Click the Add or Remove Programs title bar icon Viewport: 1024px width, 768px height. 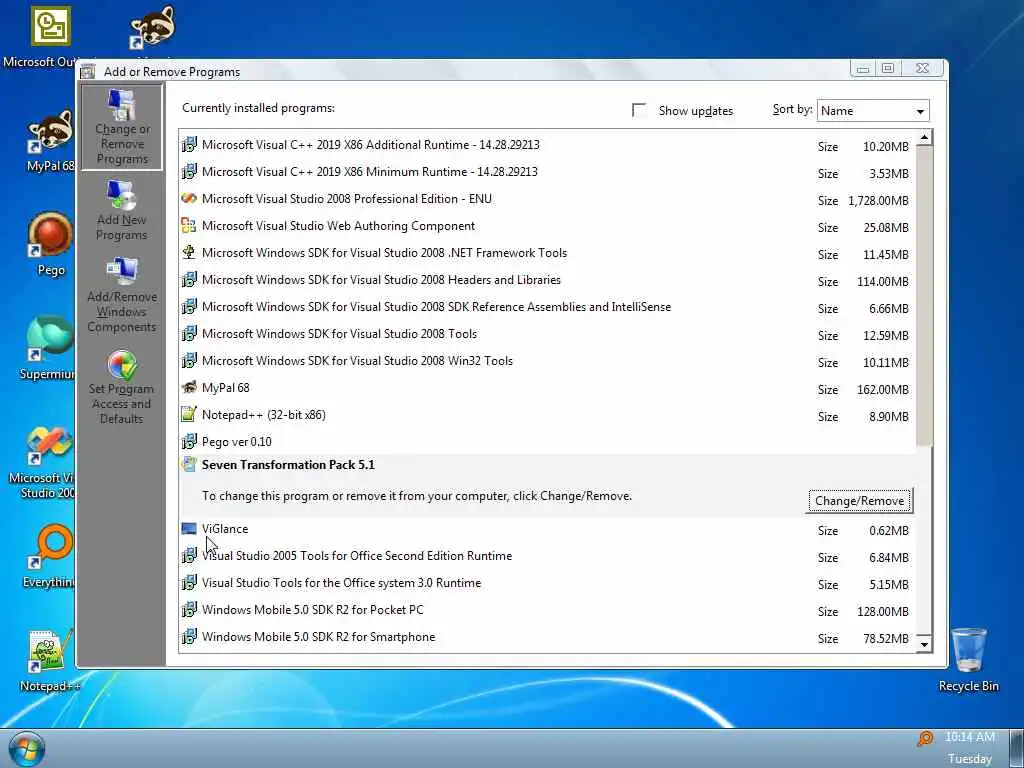(x=88, y=72)
